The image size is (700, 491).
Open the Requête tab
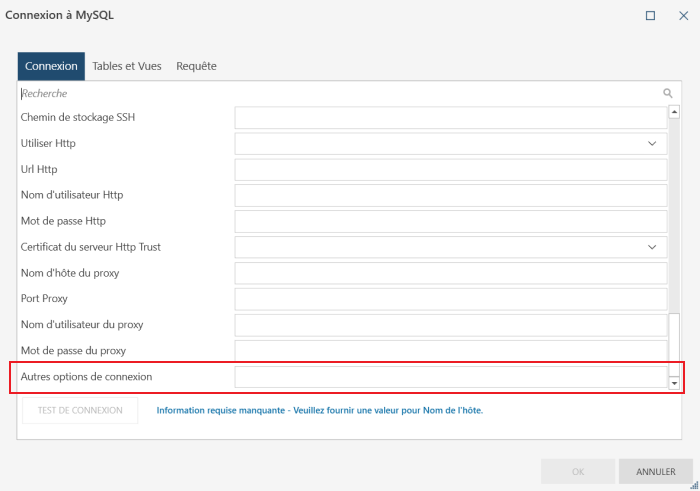click(x=196, y=66)
